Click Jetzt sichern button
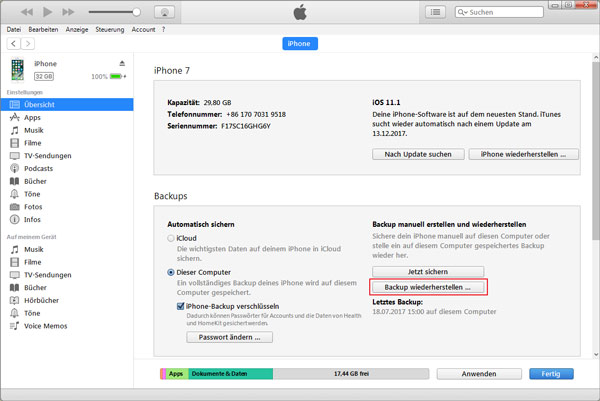Image resolution: width=600 pixels, height=401 pixels. click(x=428, y=272)
